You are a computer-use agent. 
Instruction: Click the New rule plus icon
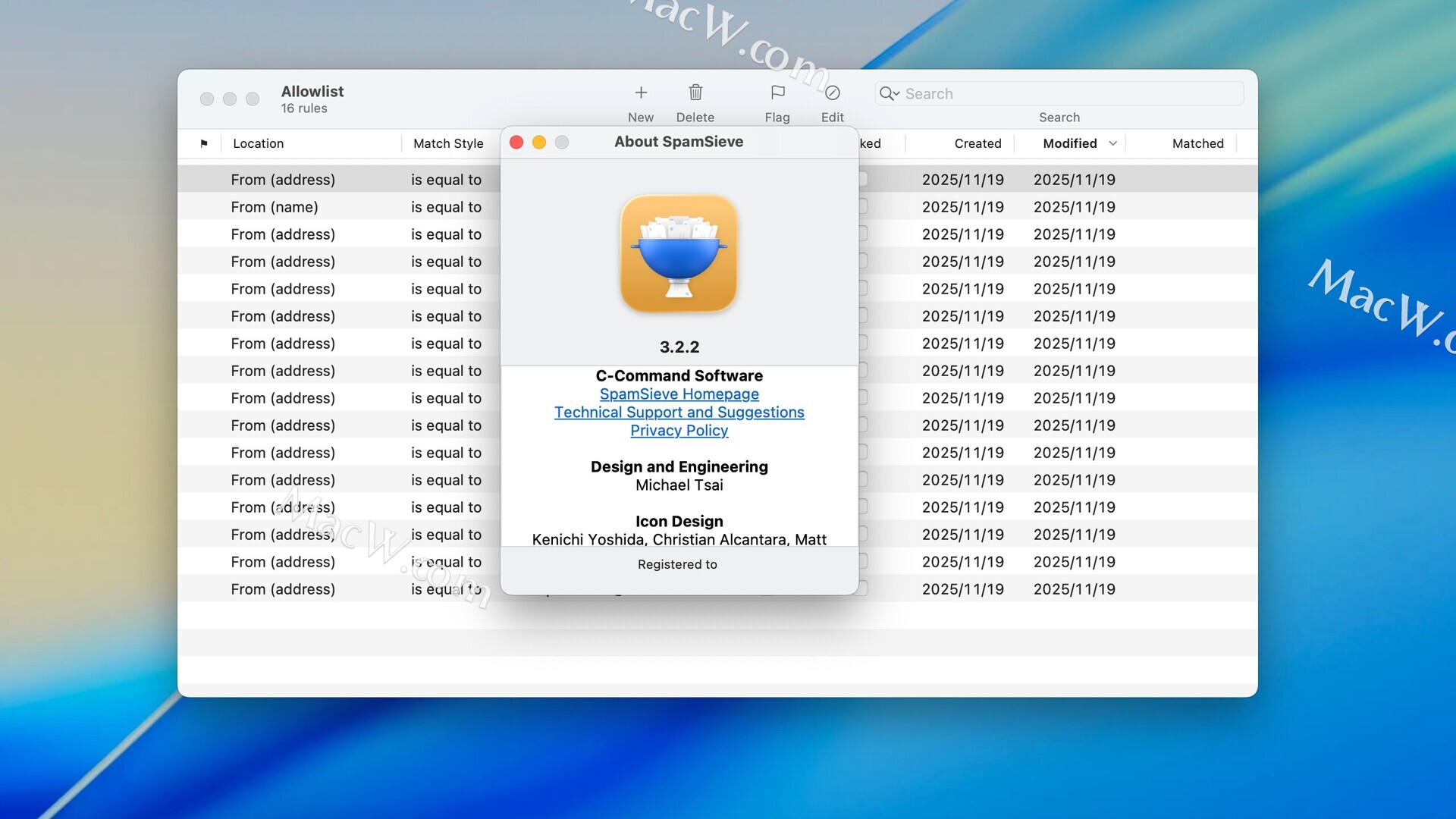tap(641, 93)
